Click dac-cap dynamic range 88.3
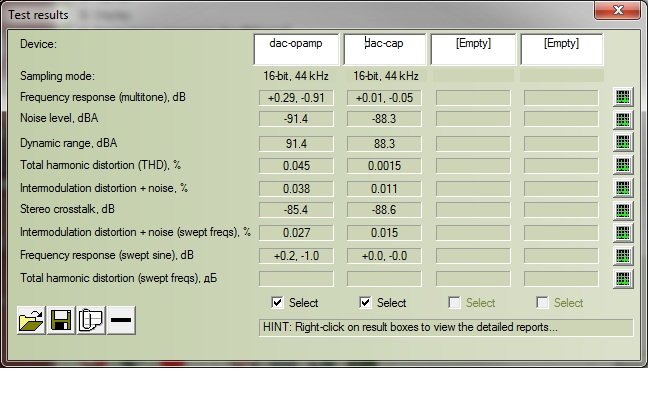Image resolution: width=648 pixels, height=406 pixels. point(384,144)
